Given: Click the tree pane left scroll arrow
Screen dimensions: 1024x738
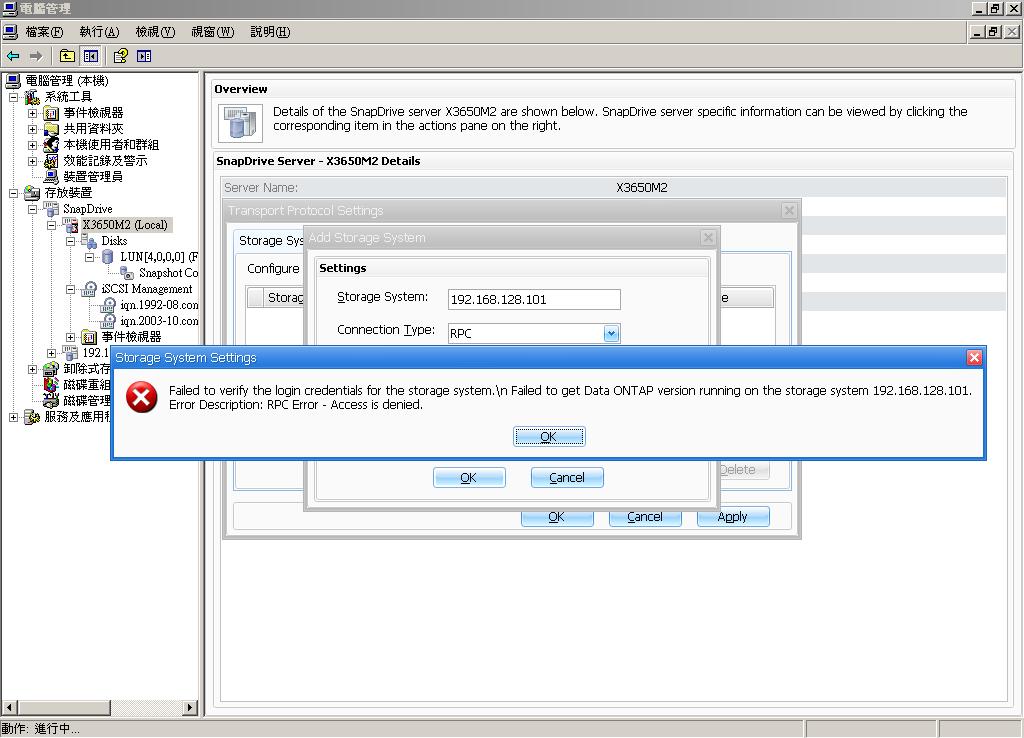Looking at the screenshot, I should pos(9,707).
